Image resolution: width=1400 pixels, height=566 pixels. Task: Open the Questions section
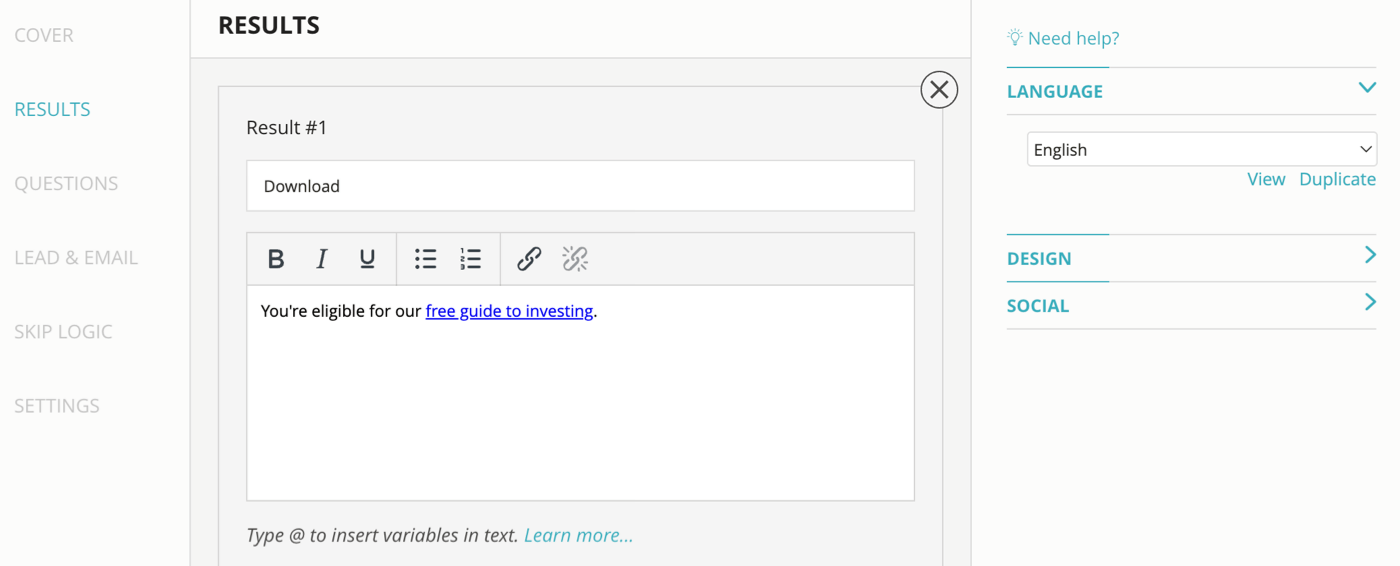point(66,183)
